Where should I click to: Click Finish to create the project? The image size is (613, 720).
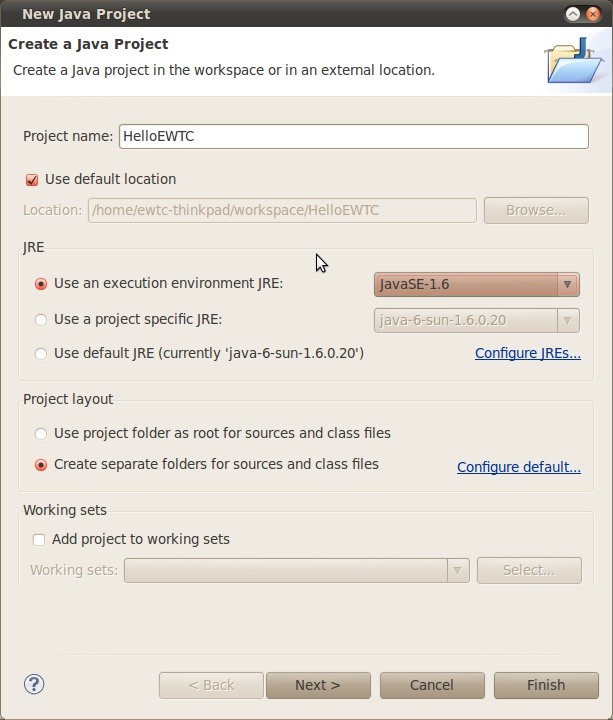[x=546, y=685]
